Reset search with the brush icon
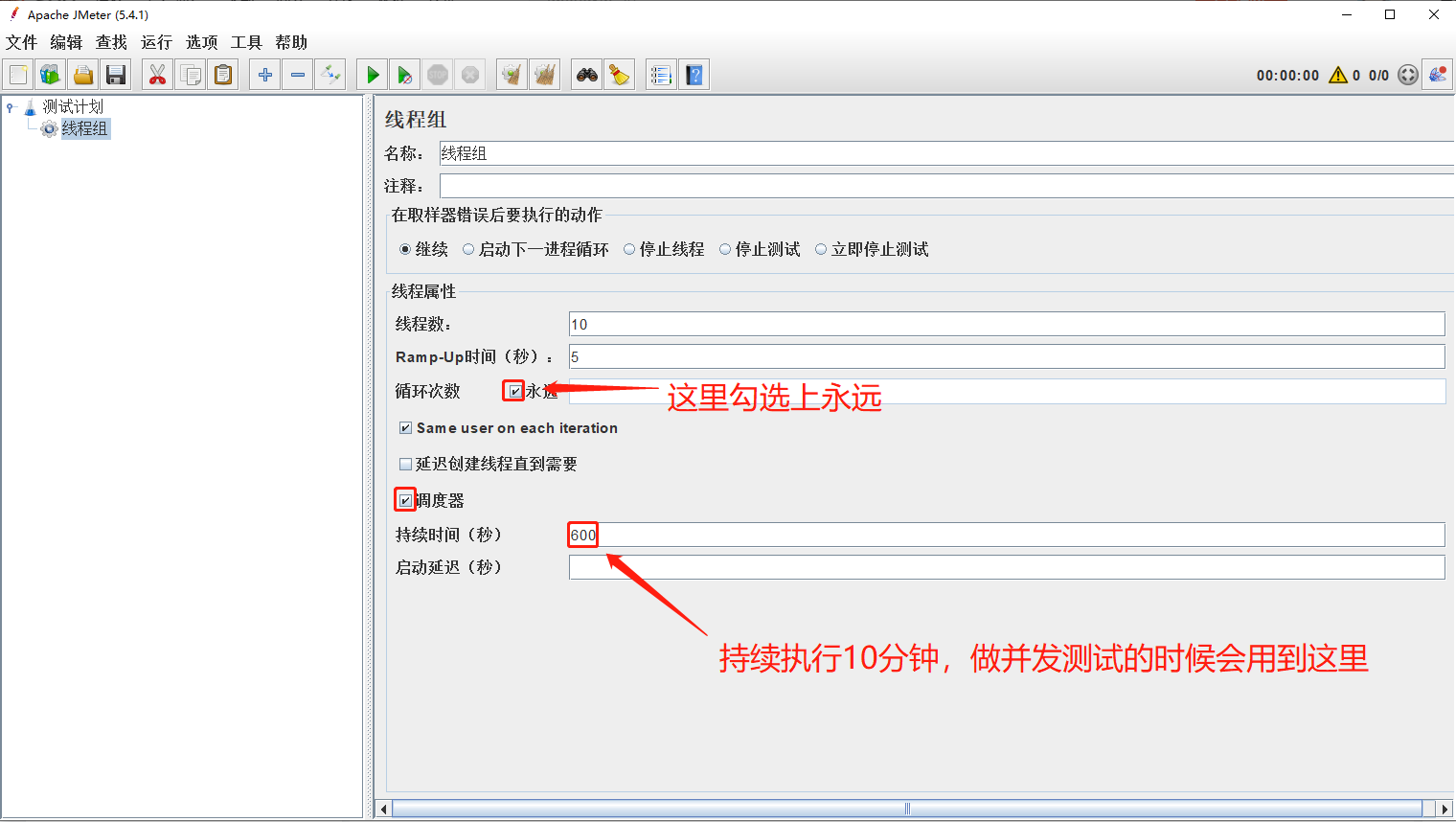 (x=620, y=75)
